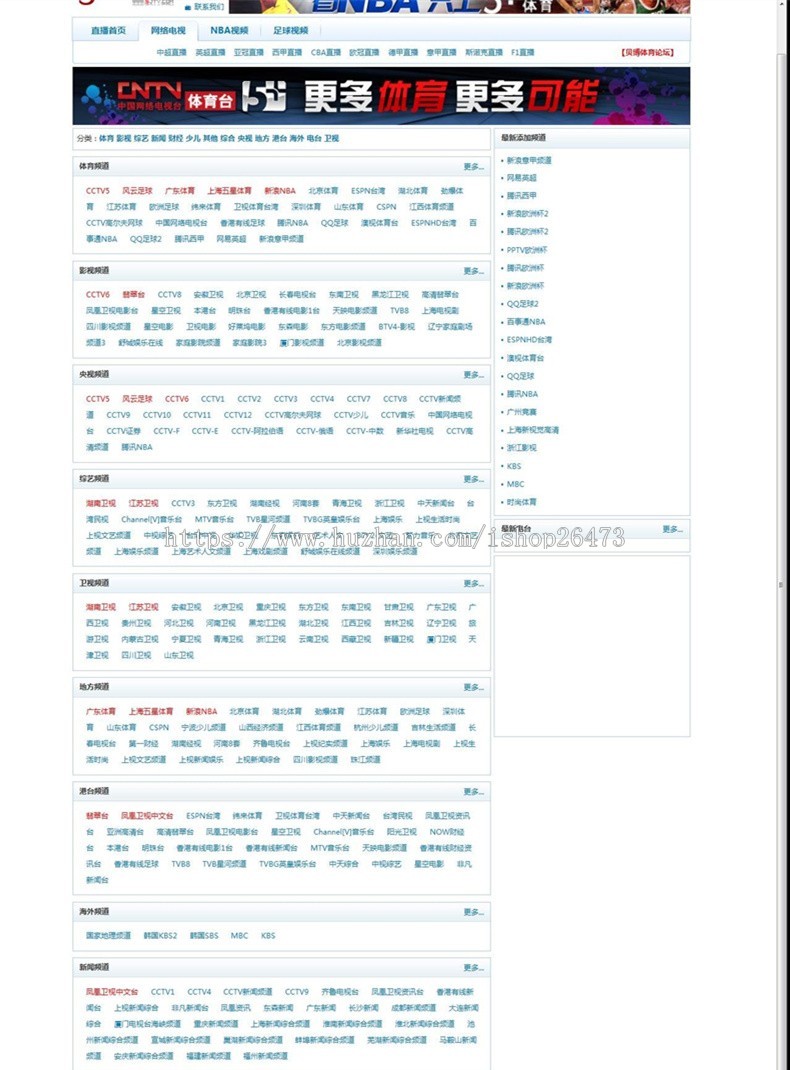Open the 欧冠直播 sub-navigation link
The height and width of the screenshot is (1070, 790).
coord(364,53)
